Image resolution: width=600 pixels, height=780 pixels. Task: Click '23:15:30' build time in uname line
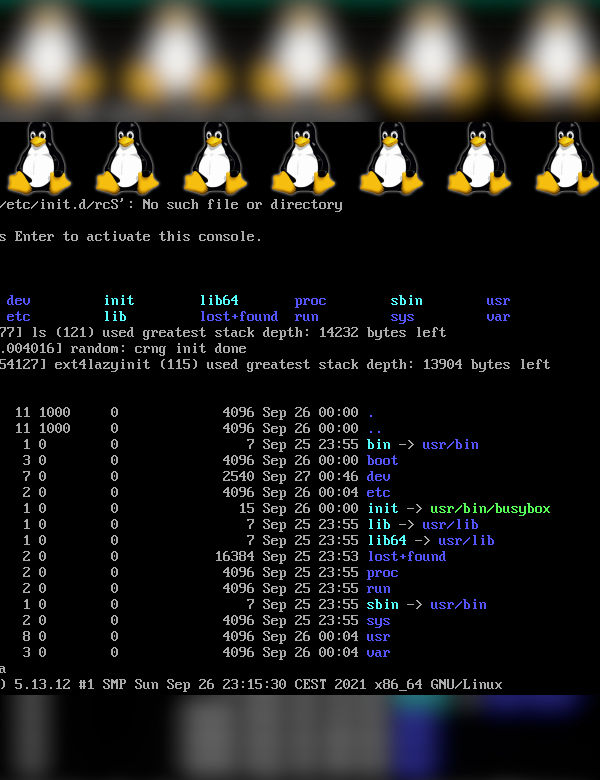[254, 684]
